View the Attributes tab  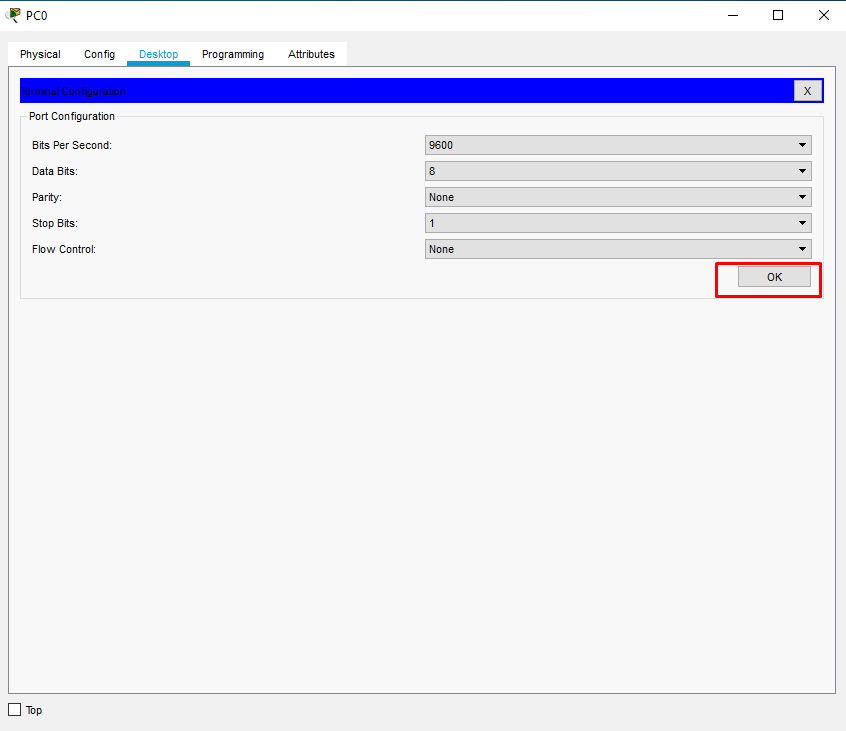(310, 54)
